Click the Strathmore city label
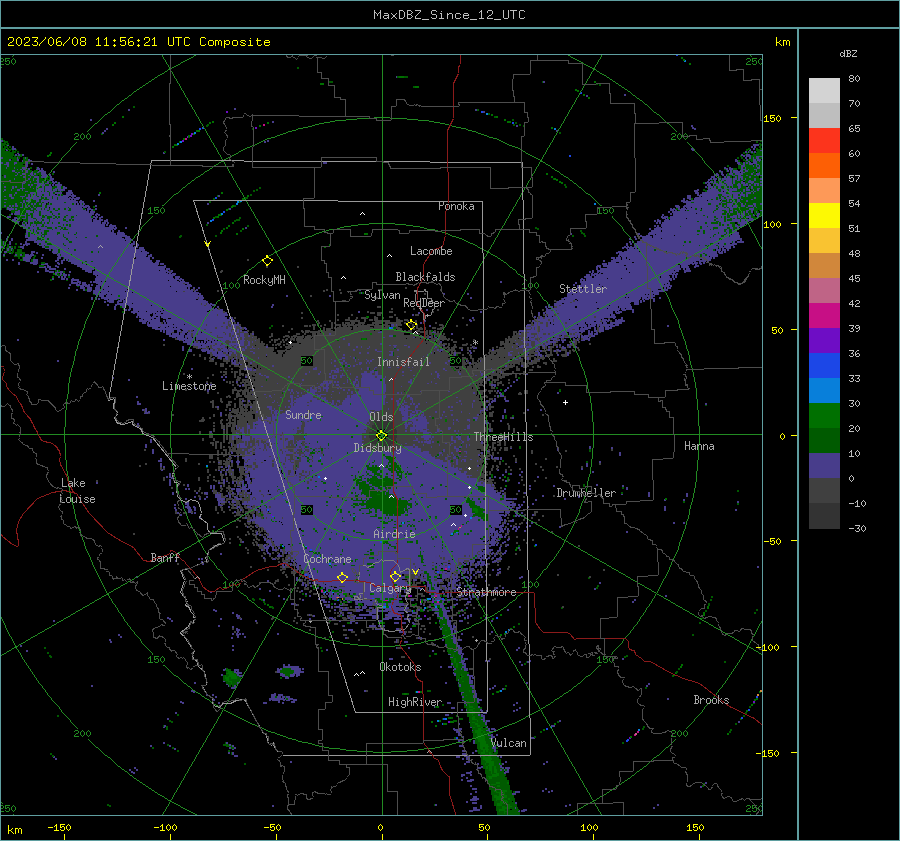This screenshot has height=841, width=900. tap(486, 592)
